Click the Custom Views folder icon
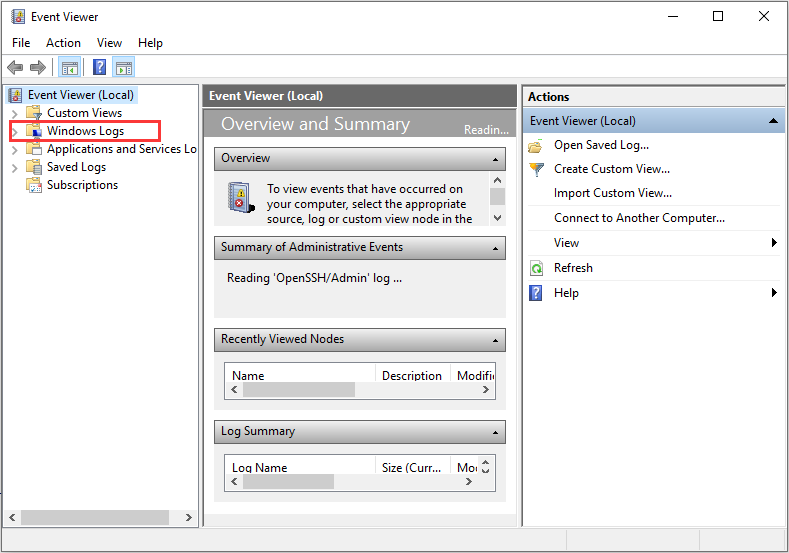The image size is (789, 553). click(34, 113)
